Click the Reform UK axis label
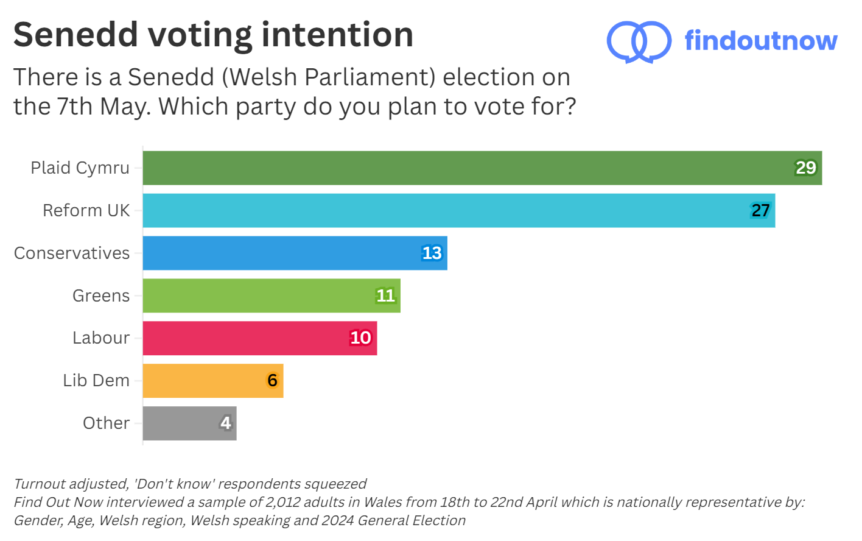Viewport: 862px width, 541px height. tap(86, 210)
